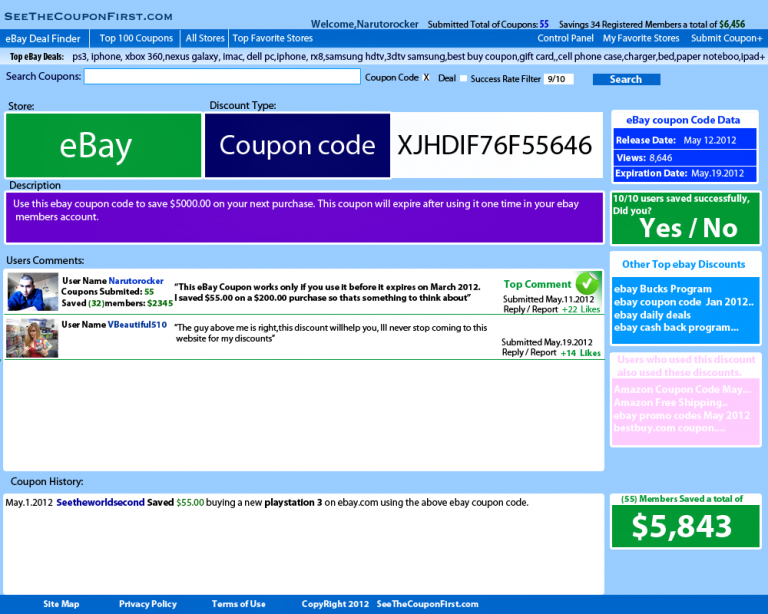Uncheck the Coupon Code checkbox
Screen dimensions: 768x614
pyautogui.click(x=427, y=78)
